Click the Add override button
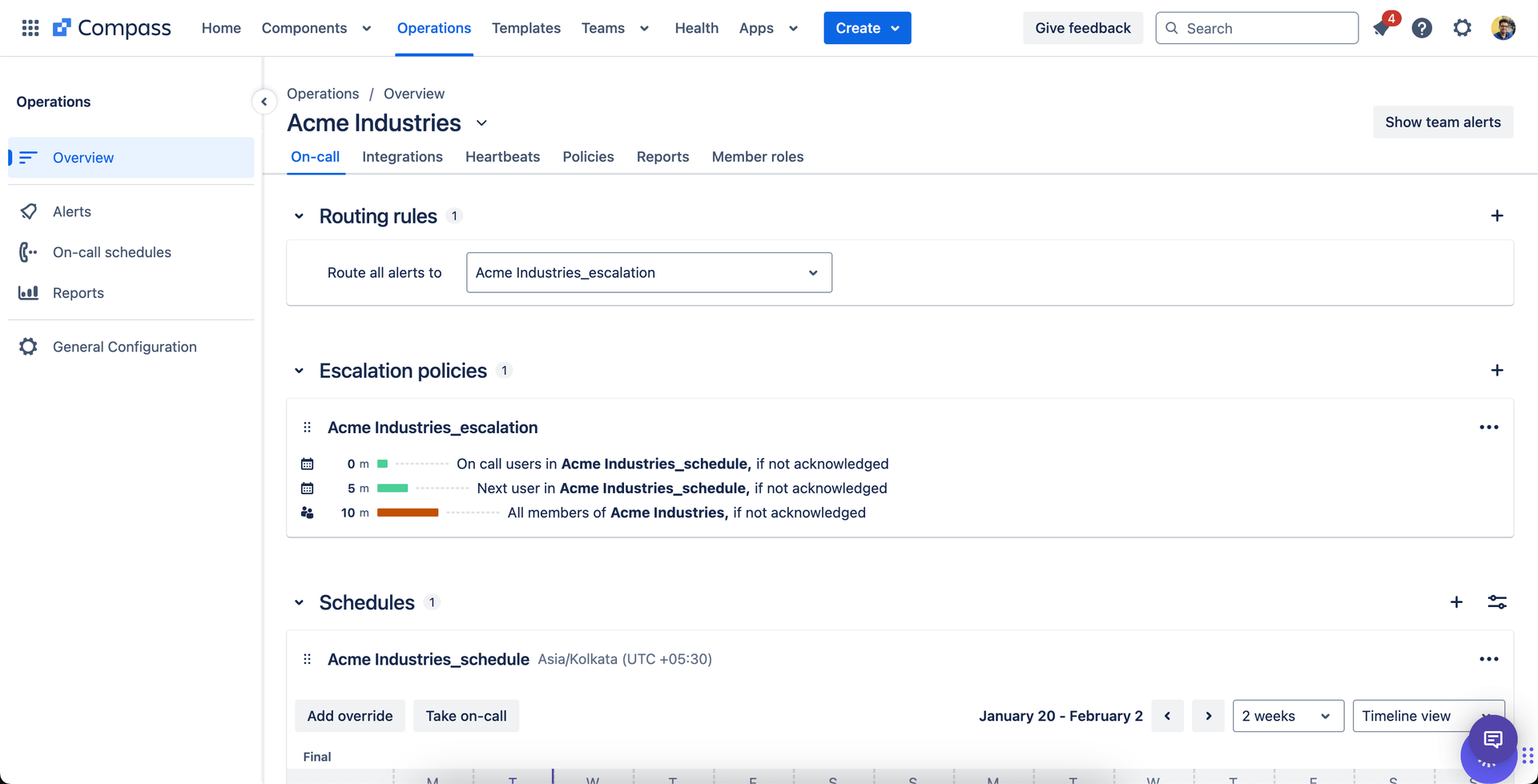The height and width of the screenshot is (784, 1538). point(350,716)
